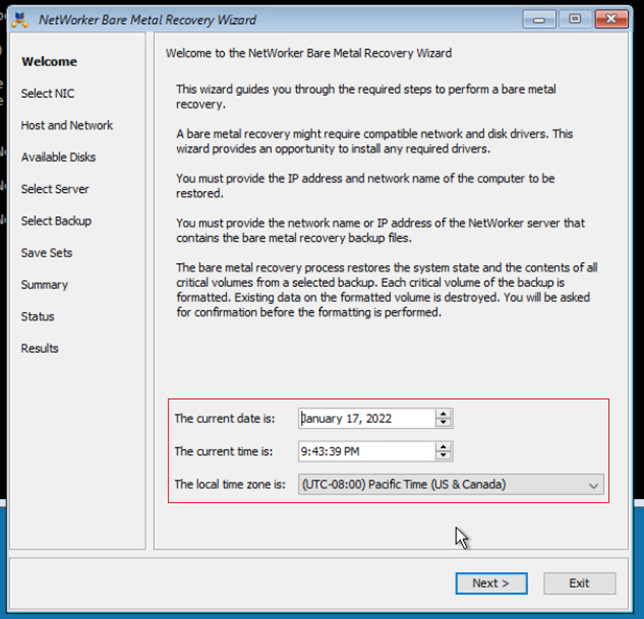
Task: Click 'The current date is:' label
Action: 225,419
